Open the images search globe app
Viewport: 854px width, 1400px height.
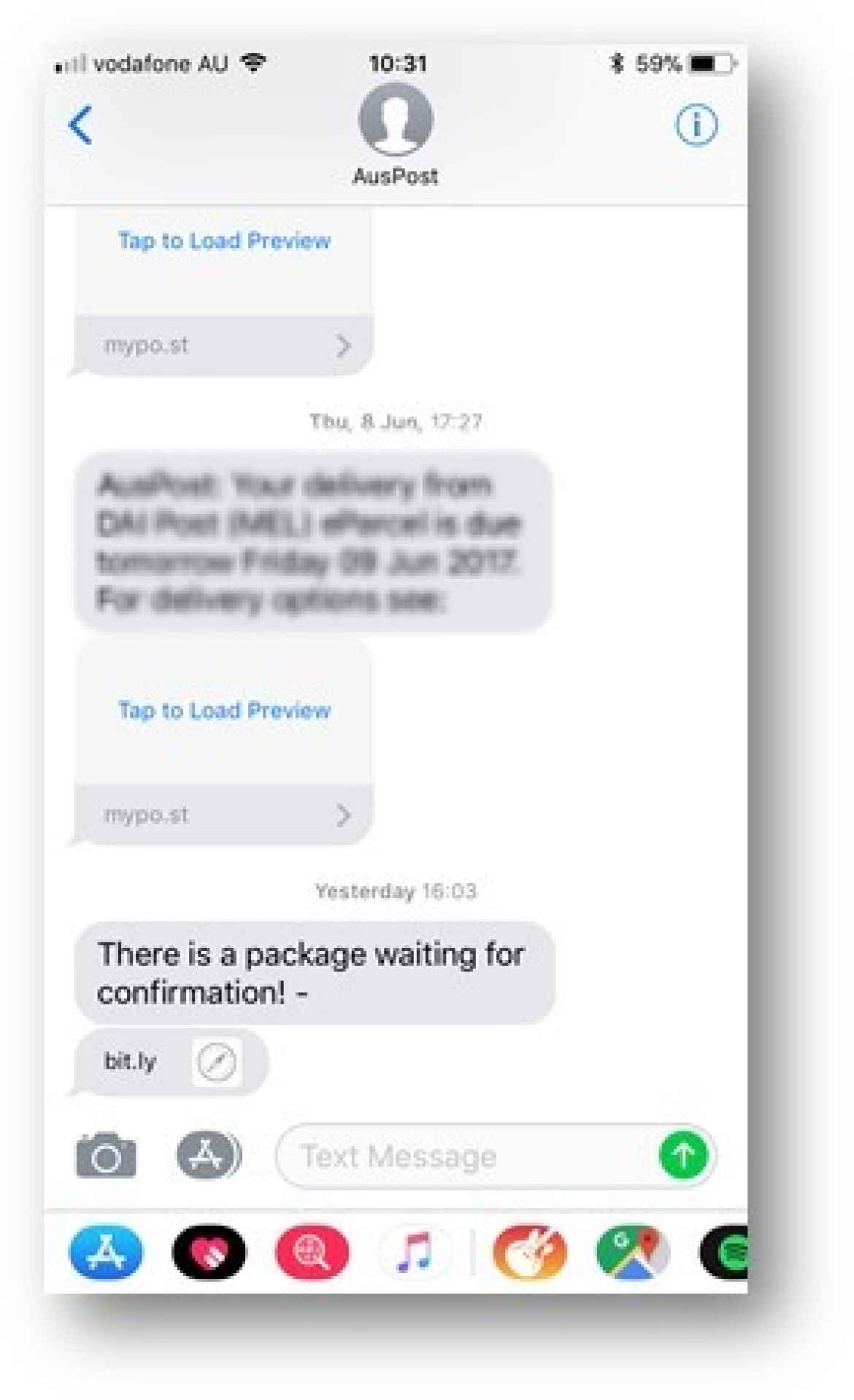312,1252
